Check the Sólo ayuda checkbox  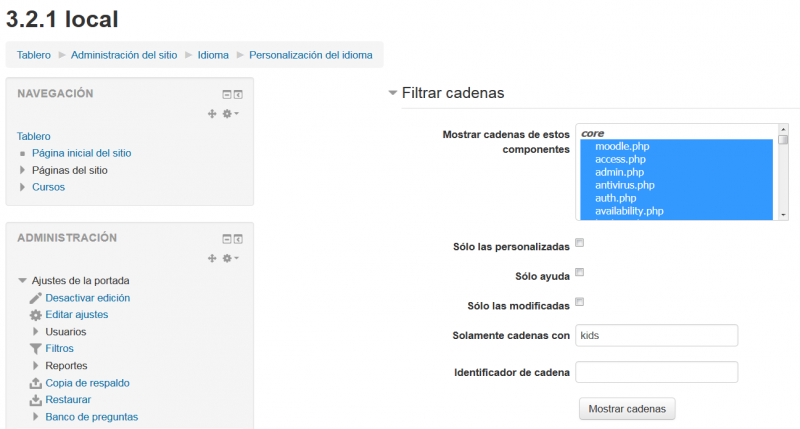[x=580, y=272]
